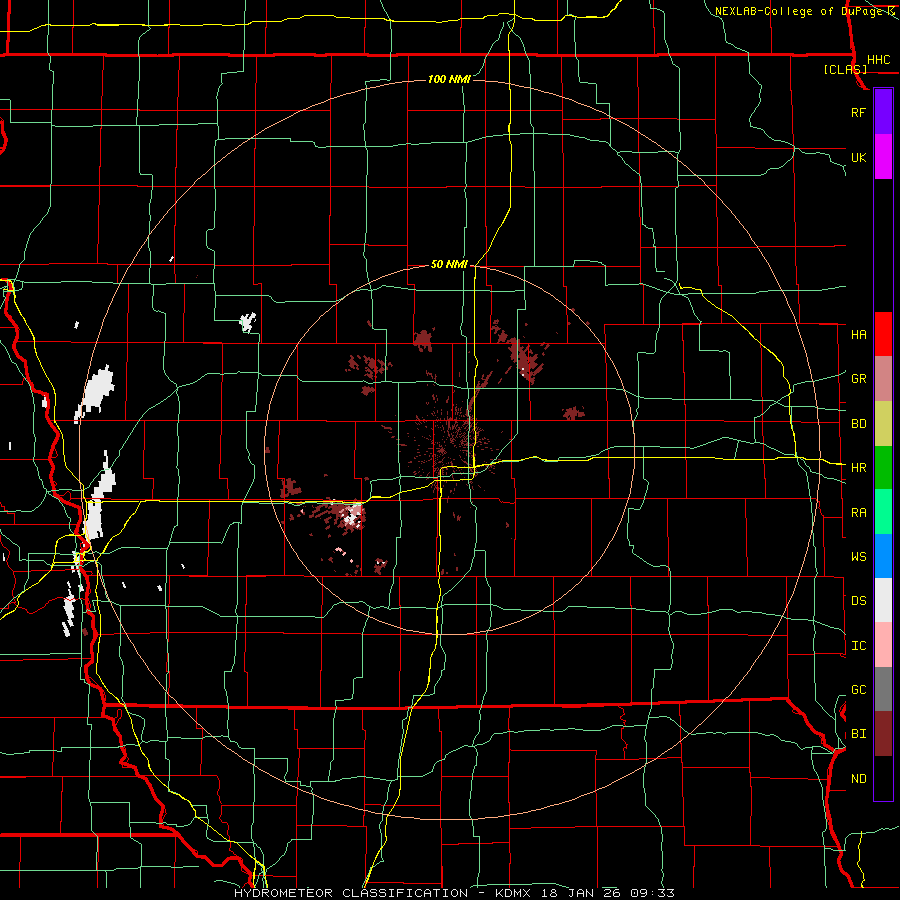Click the BD yellow legend swatch
Image resolution: width=900 pixels, height=900 pixels.
point(883,424)
